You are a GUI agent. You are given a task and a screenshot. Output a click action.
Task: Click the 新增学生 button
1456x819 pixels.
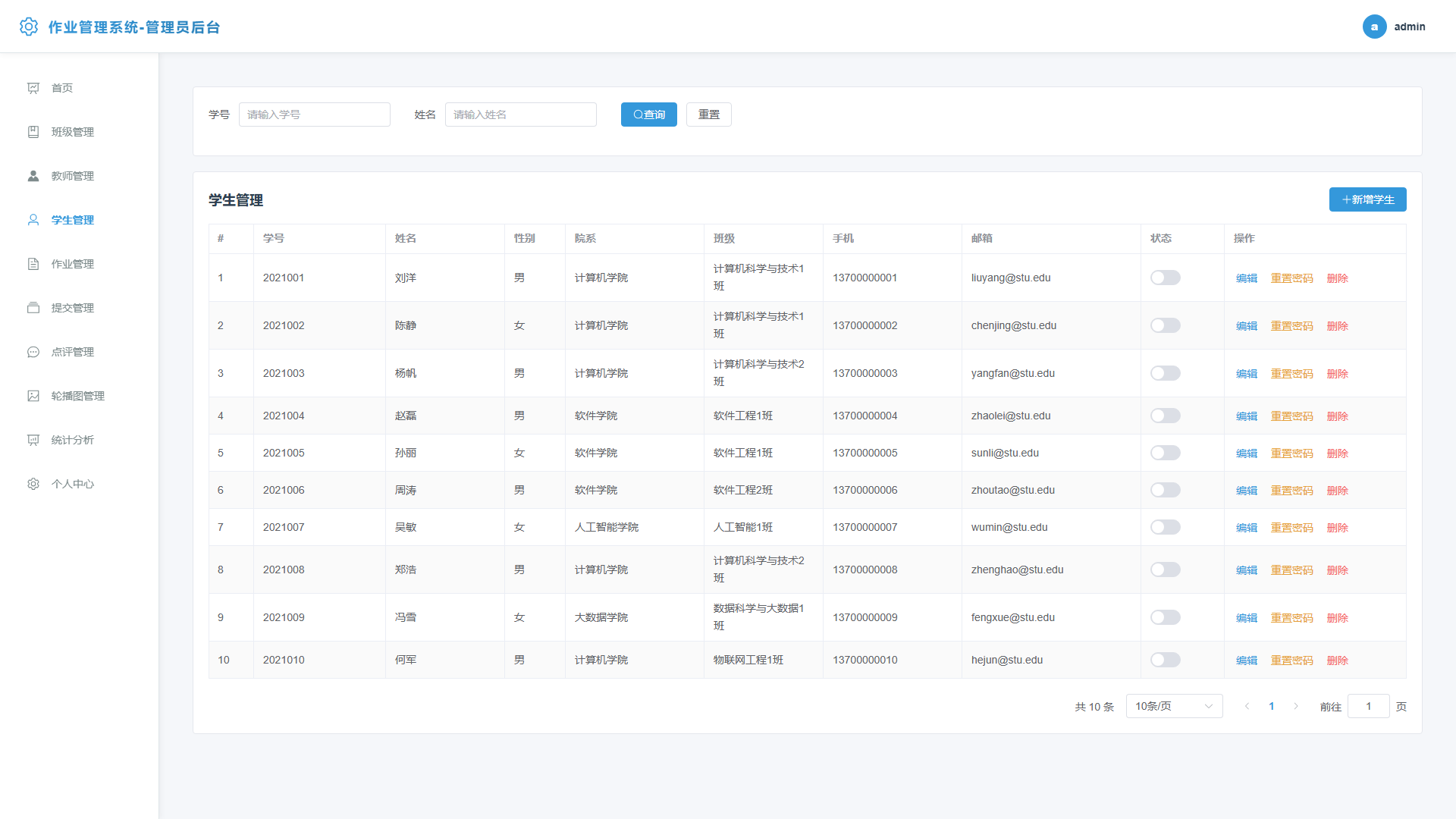[x=1367, y=199]
